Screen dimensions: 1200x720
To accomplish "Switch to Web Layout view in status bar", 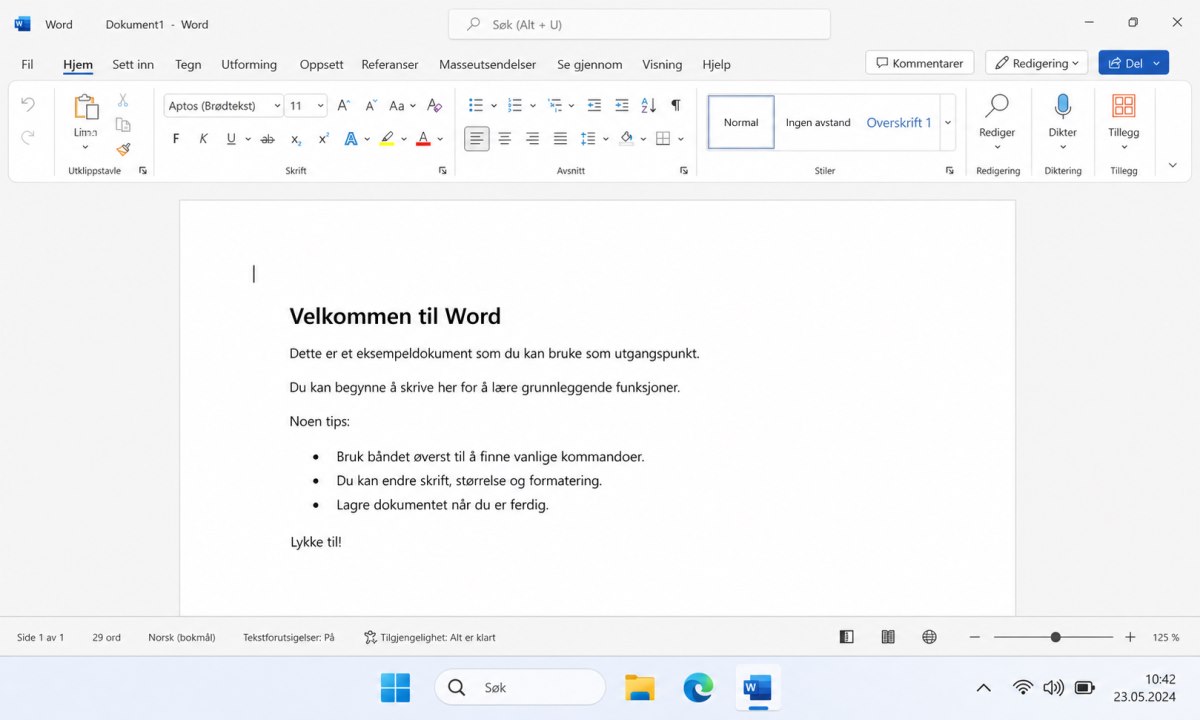I will (x=929, y=637).
